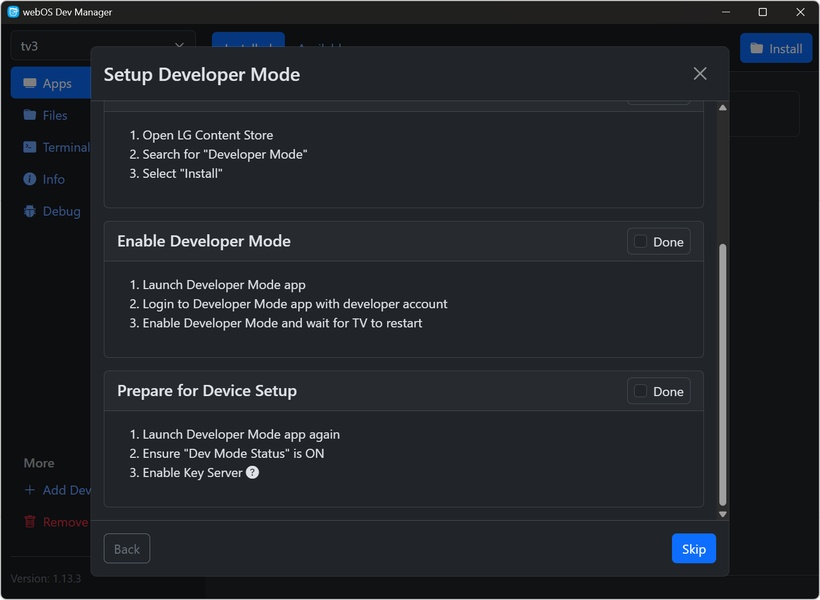Click the Key Server help question icon
The height and width of the screenshot is (600, 820).
tap(252, 472)
